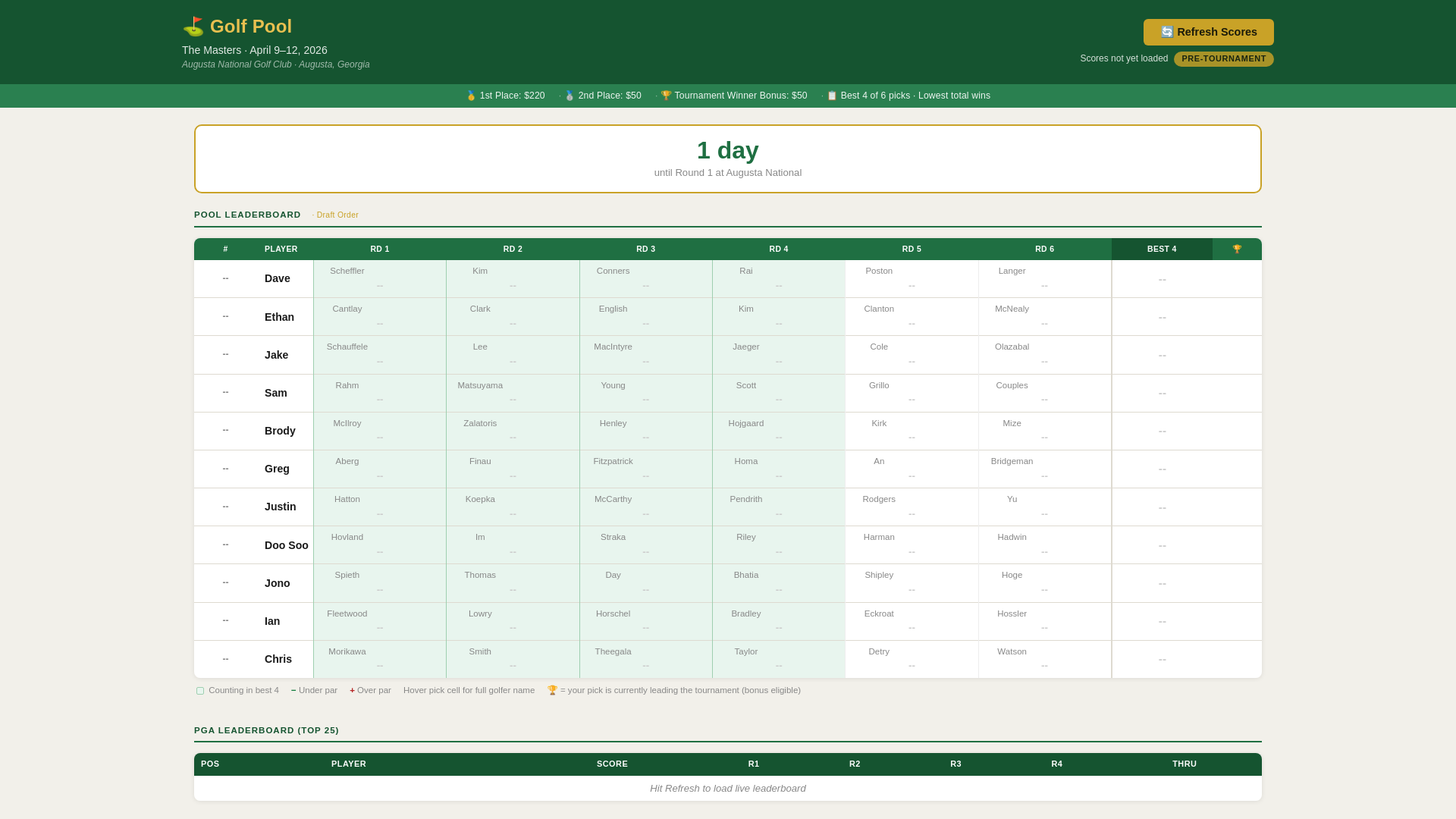Click Brody's McIlroy pick cell
Screen dimensions: 1456x819
pyautogui.click(x=380, y=431)
